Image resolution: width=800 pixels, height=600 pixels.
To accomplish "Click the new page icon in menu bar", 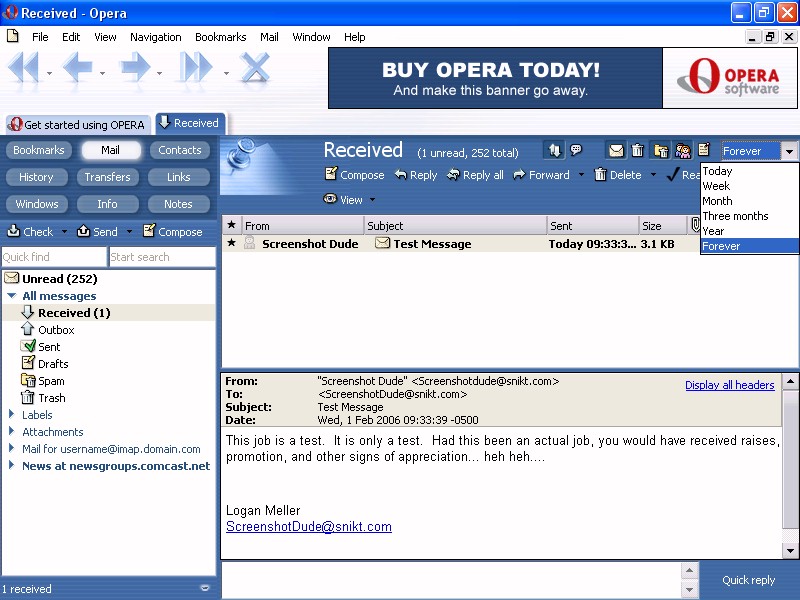I will pyautogui.click(x=13, y=37).
